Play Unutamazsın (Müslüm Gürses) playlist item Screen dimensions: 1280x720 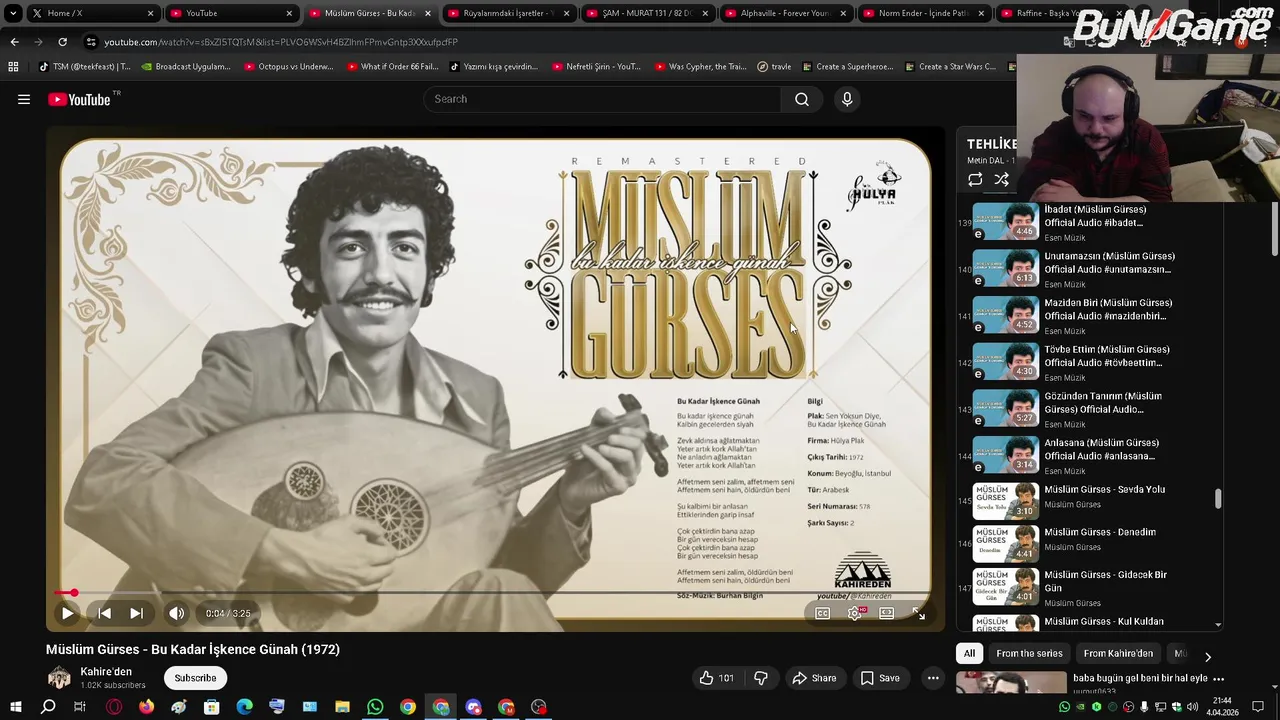pos(1088,269)
